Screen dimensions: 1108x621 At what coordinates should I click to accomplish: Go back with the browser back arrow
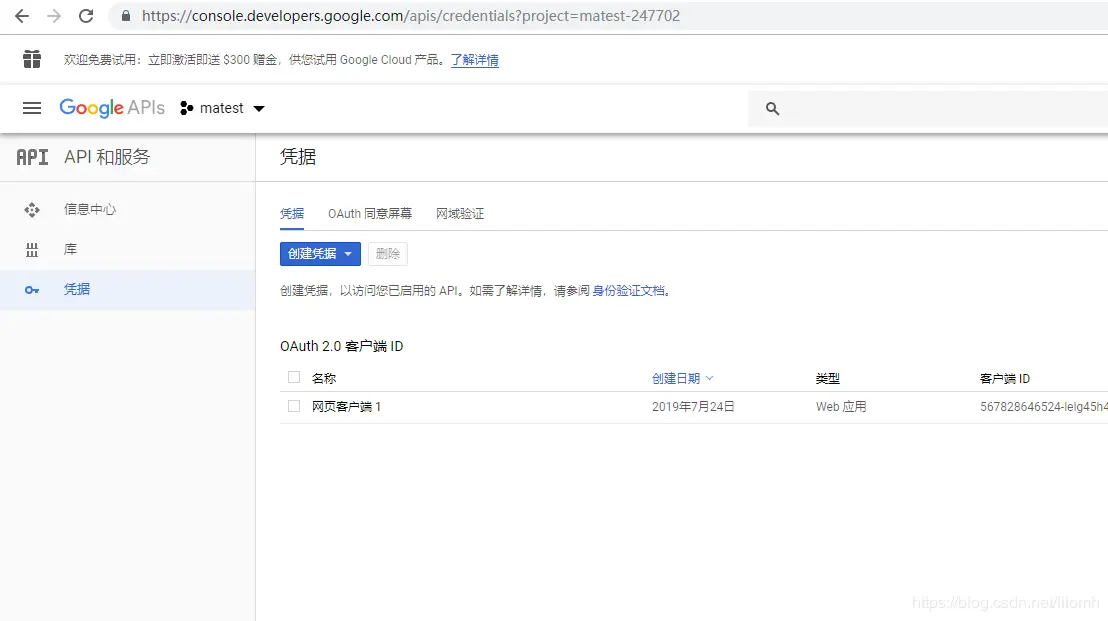point(22,16)
